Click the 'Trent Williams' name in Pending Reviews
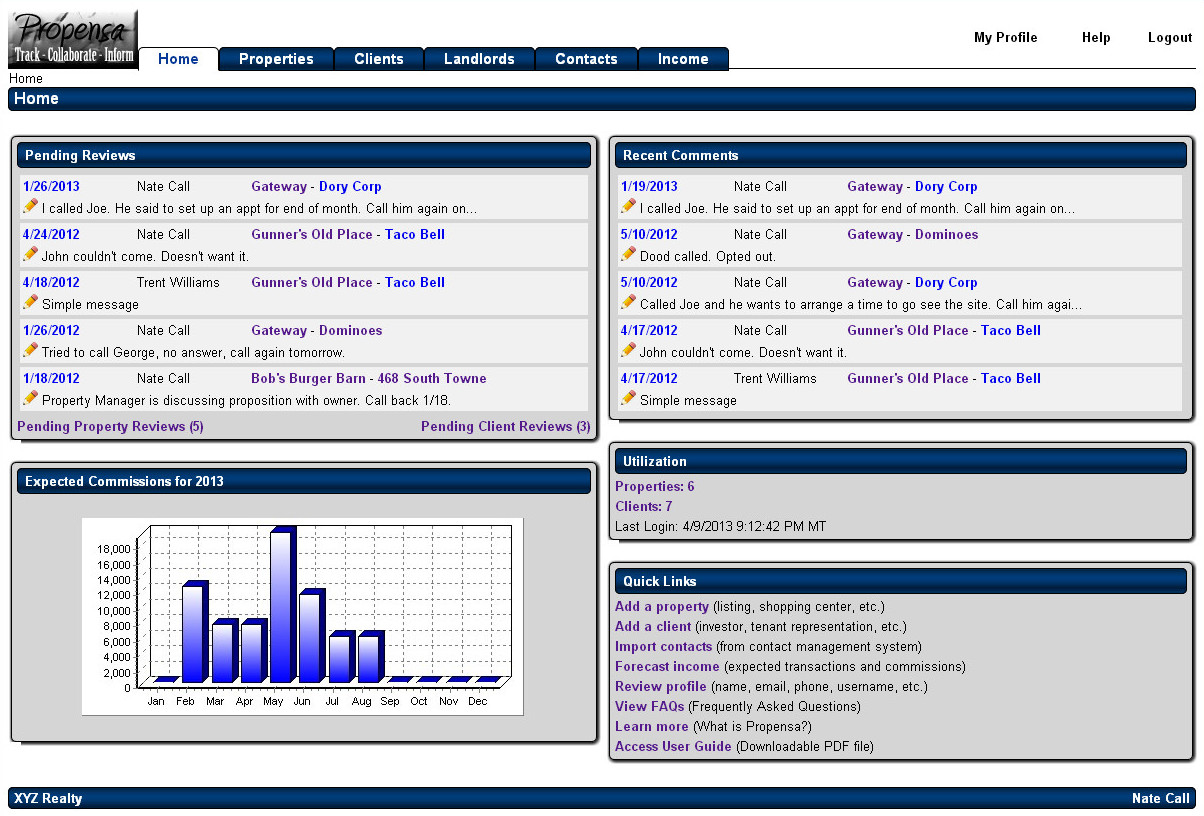Screen dimensions: 1204x816 178,283
